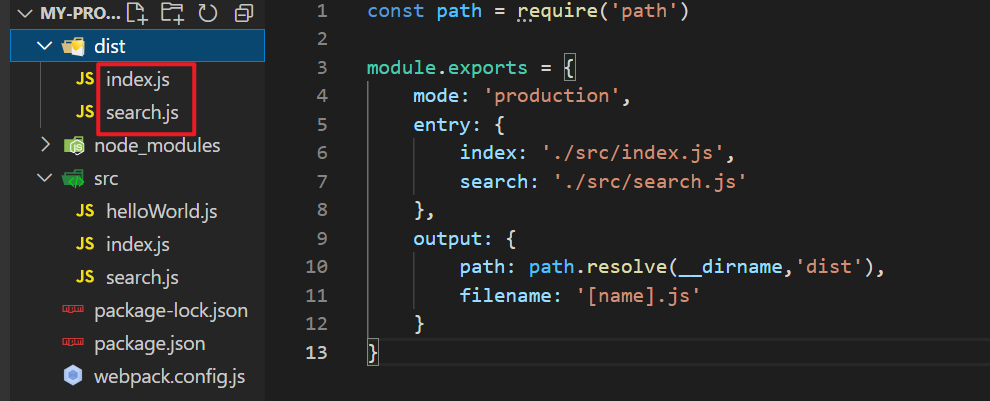Click the '[name].js' string on line 11
This screenshot has width=990, height=401.
(x=638, y=296)
